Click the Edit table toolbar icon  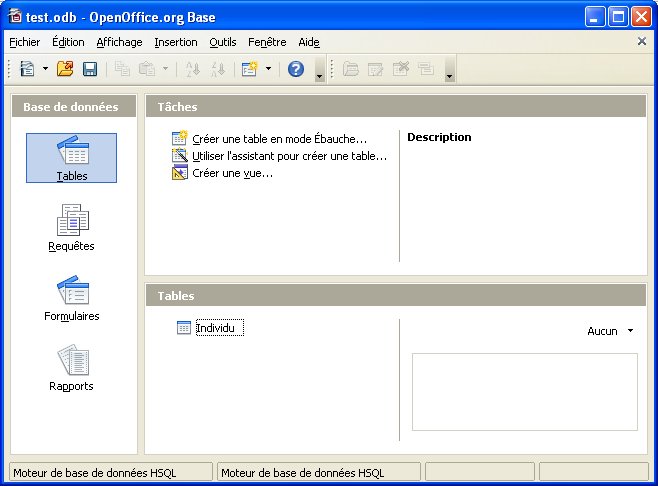point(375,68)
